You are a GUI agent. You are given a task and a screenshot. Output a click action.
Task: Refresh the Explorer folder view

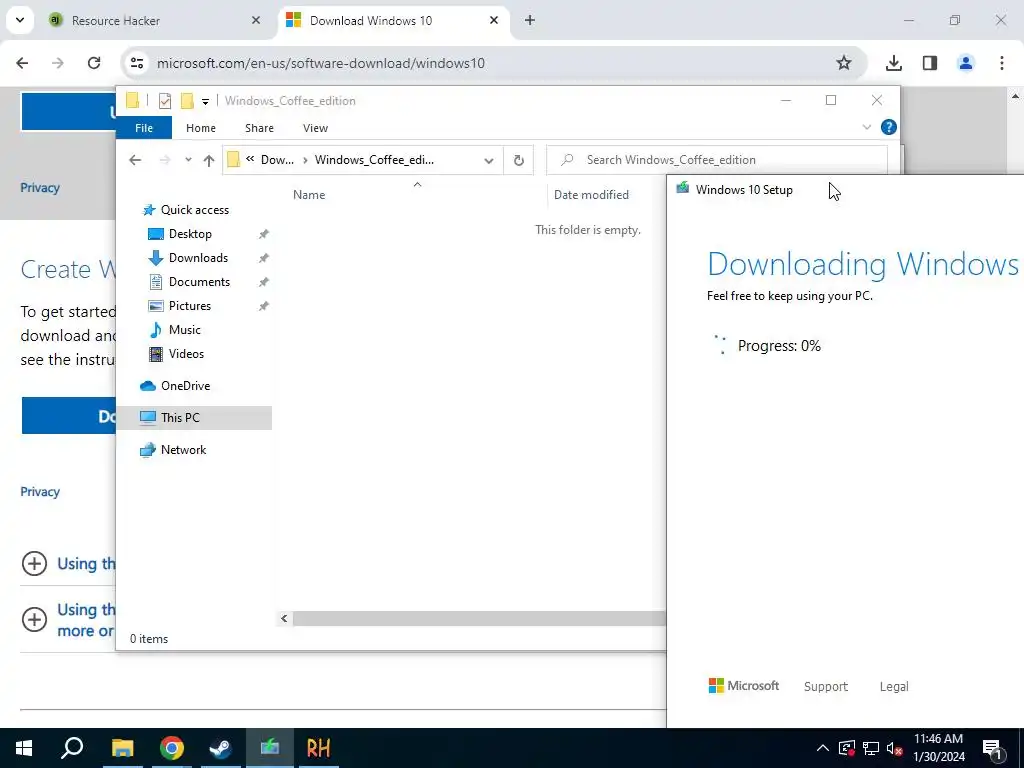point(519,160)
